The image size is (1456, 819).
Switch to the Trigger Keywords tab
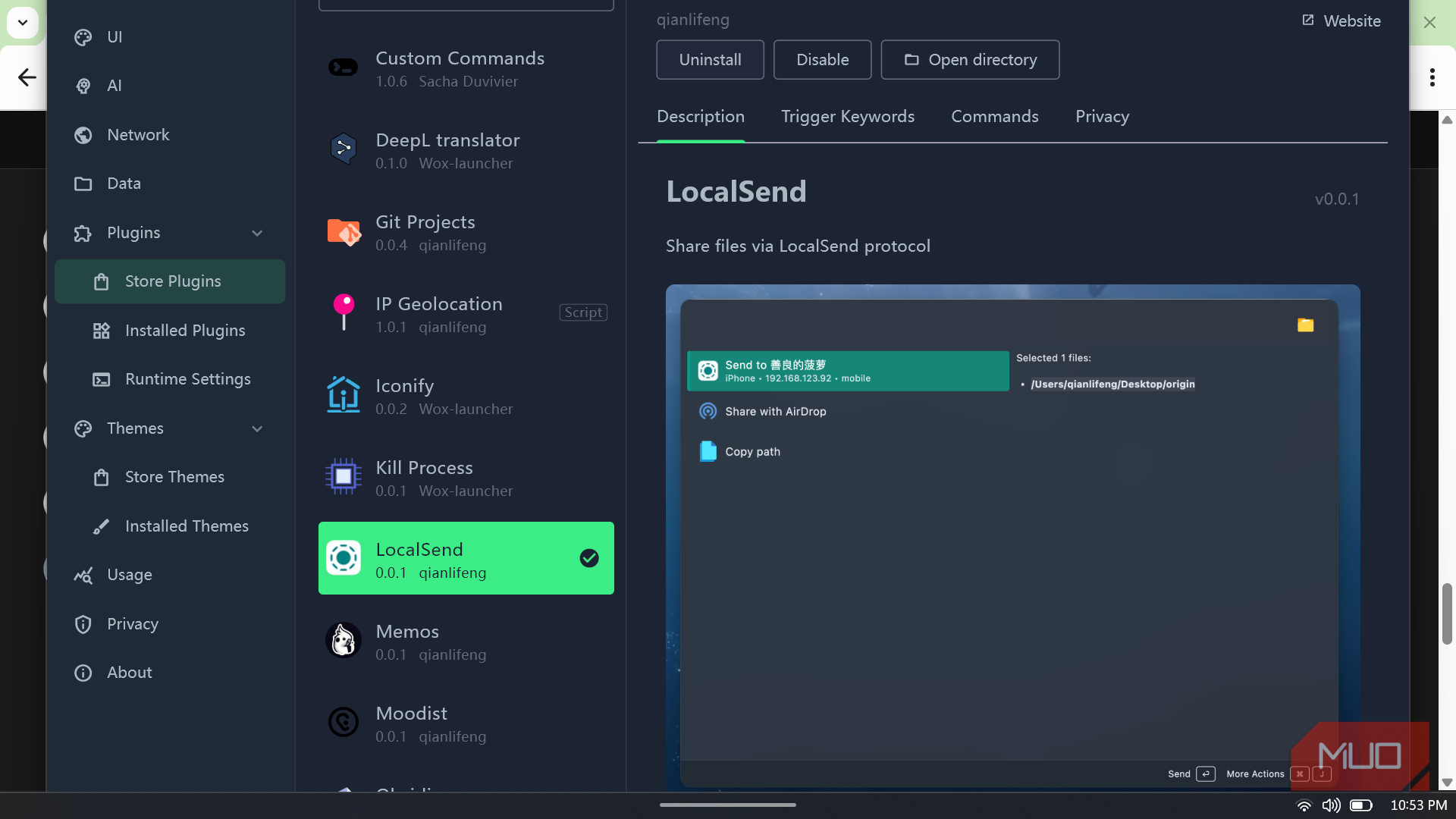(848, 117)
